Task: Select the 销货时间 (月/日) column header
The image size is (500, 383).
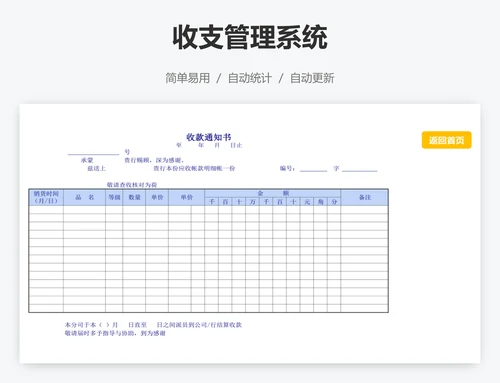Action: (x=46, y=197)
